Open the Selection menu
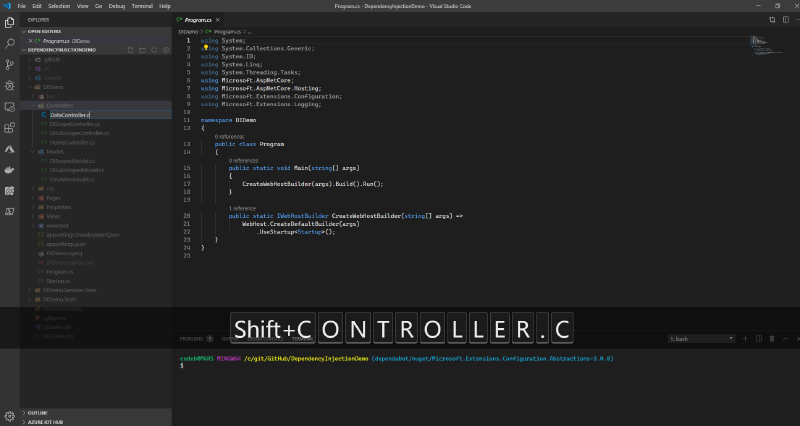Screen dimensions: 800x426 click(59, 6)
